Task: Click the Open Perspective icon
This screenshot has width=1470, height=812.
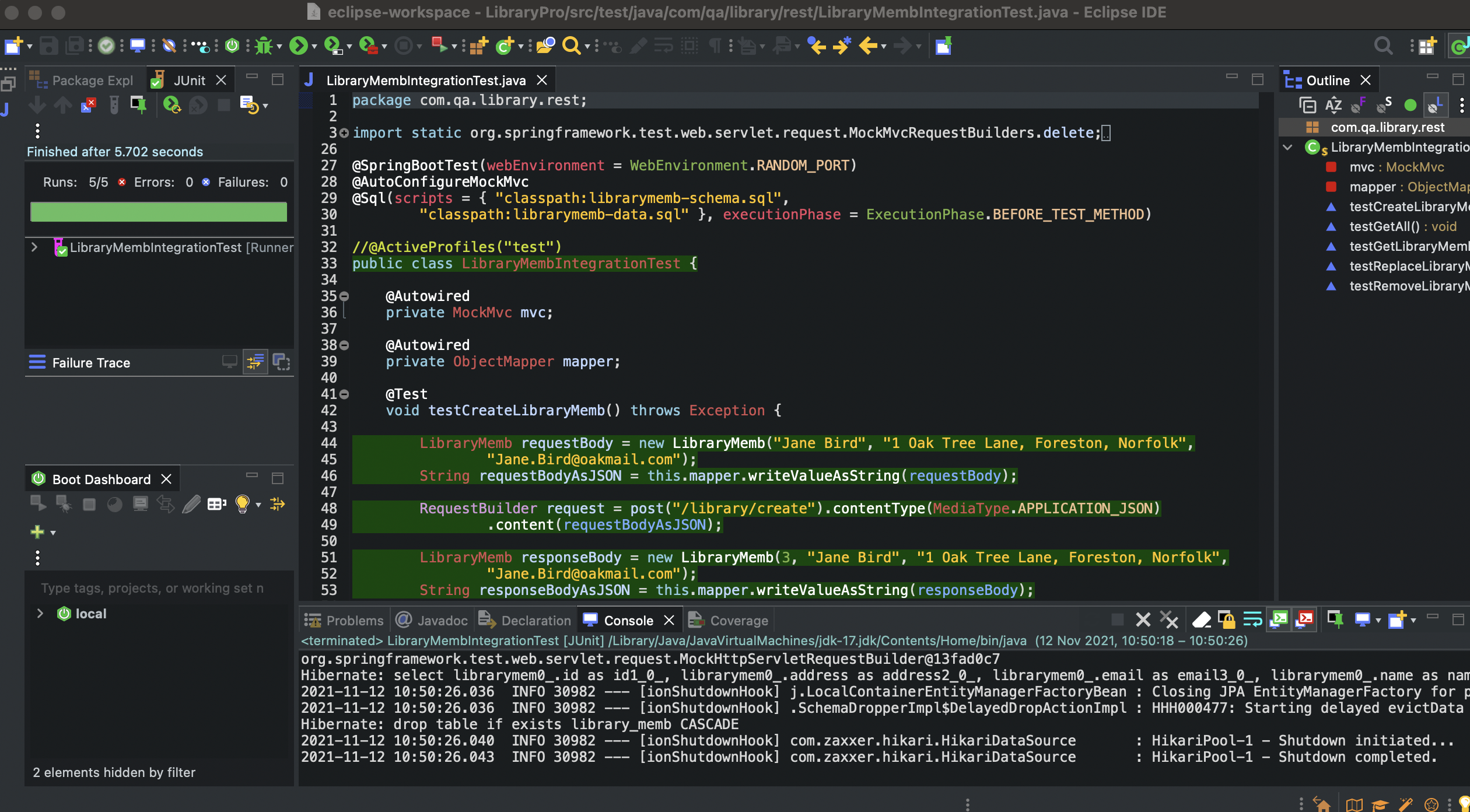Action: coord(1427,45)
